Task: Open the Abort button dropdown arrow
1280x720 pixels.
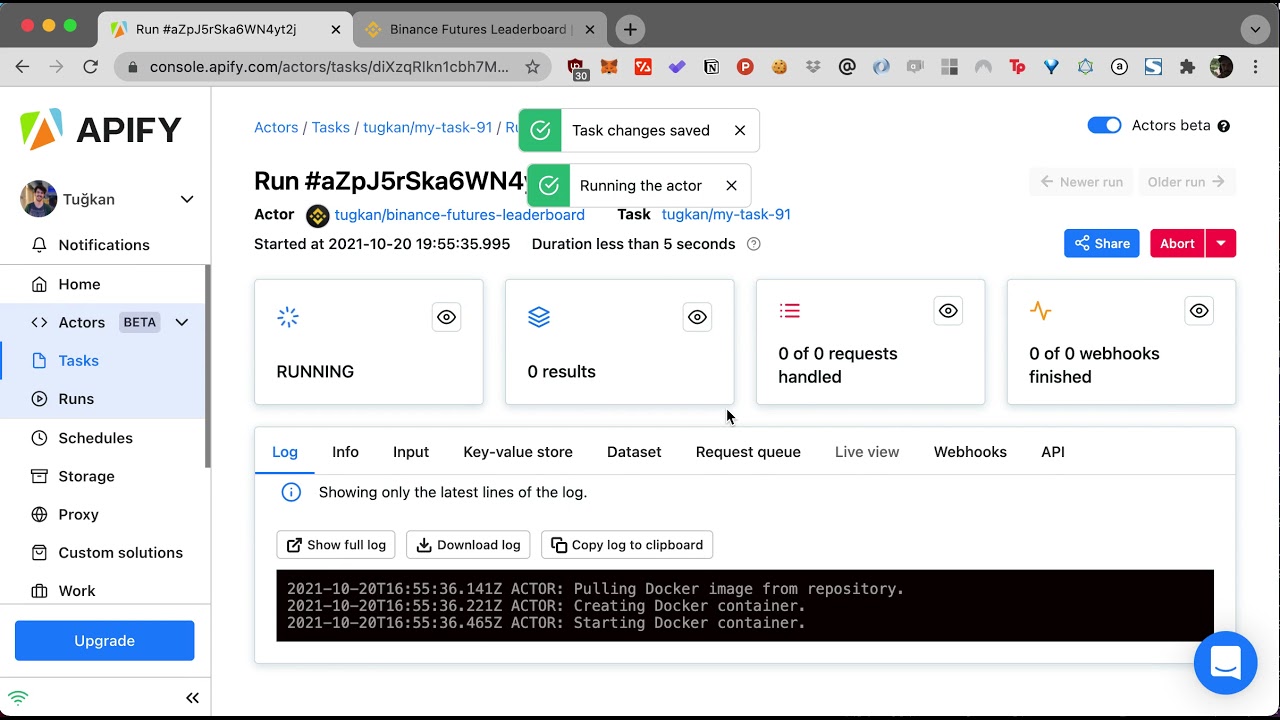Action: [1221, 243]
